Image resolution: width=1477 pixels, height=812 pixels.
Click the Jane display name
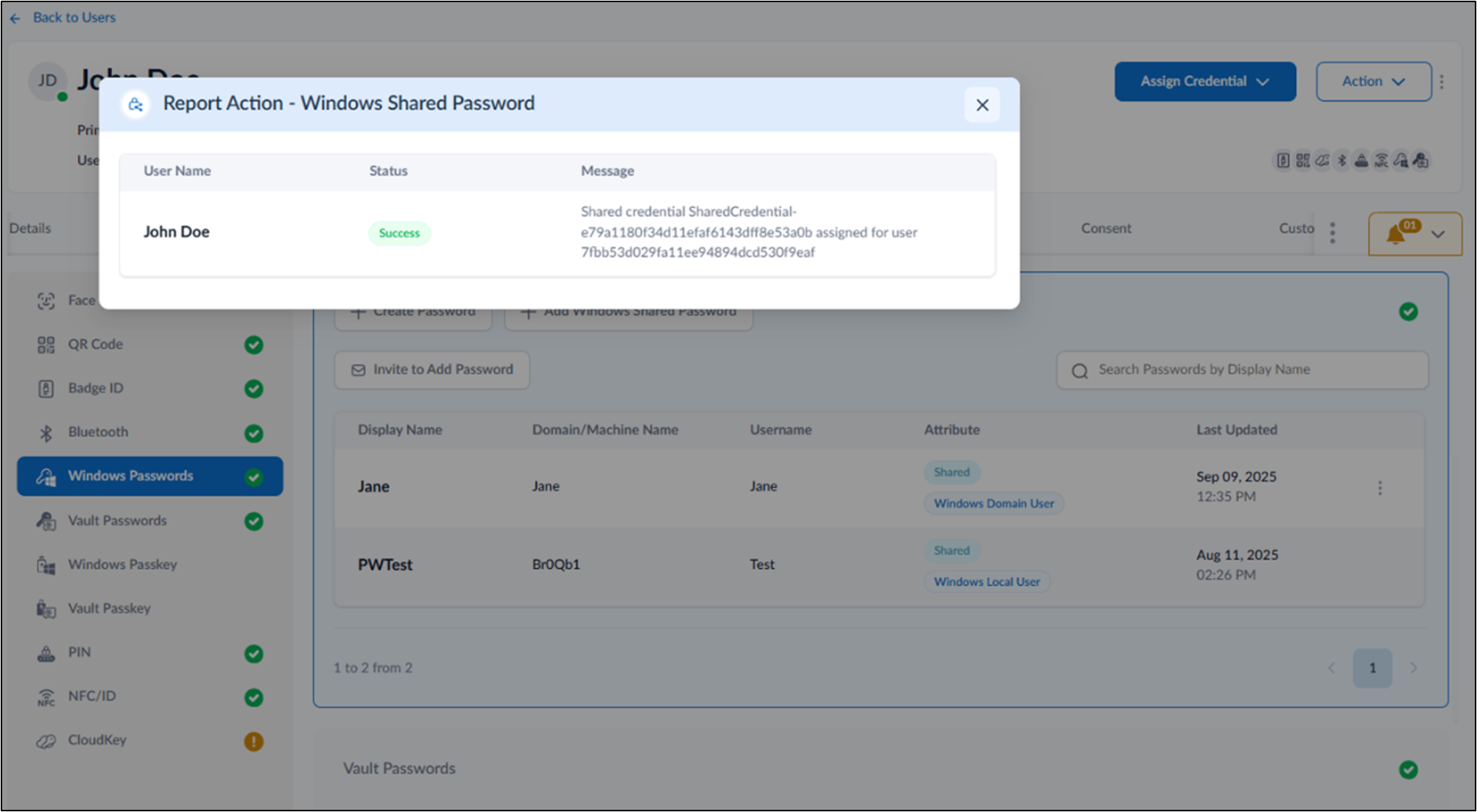tap(374, 487)
